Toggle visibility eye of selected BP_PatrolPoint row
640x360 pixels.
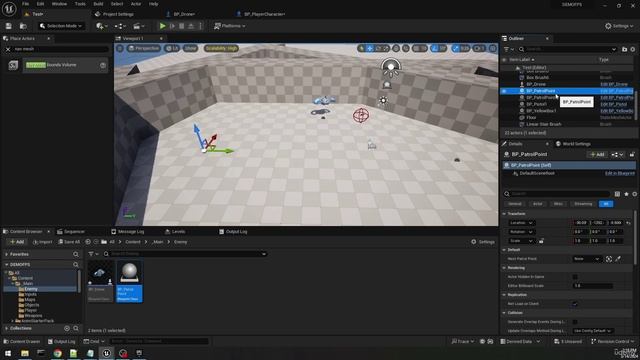[504, 91]
